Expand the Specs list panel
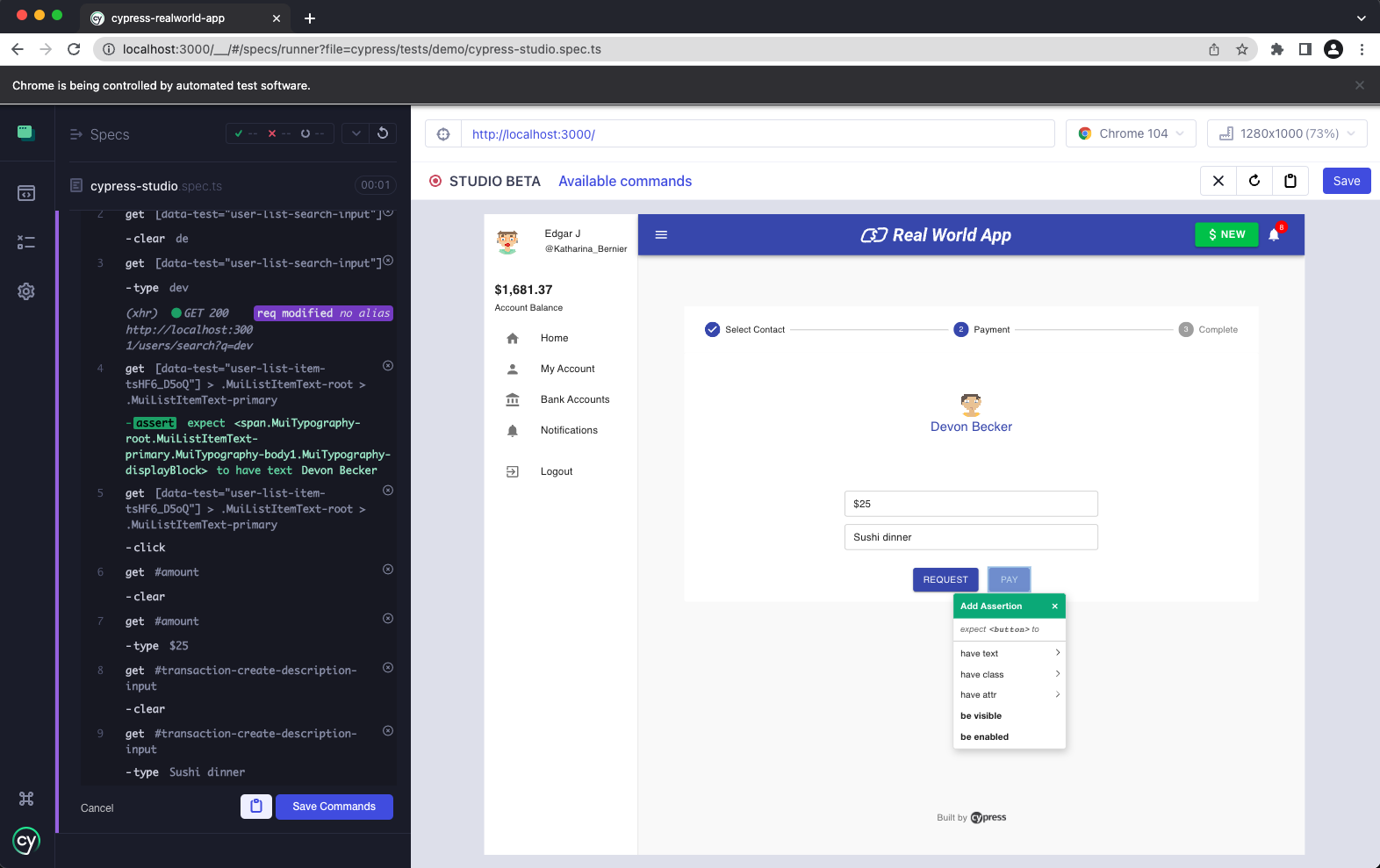 99,134
